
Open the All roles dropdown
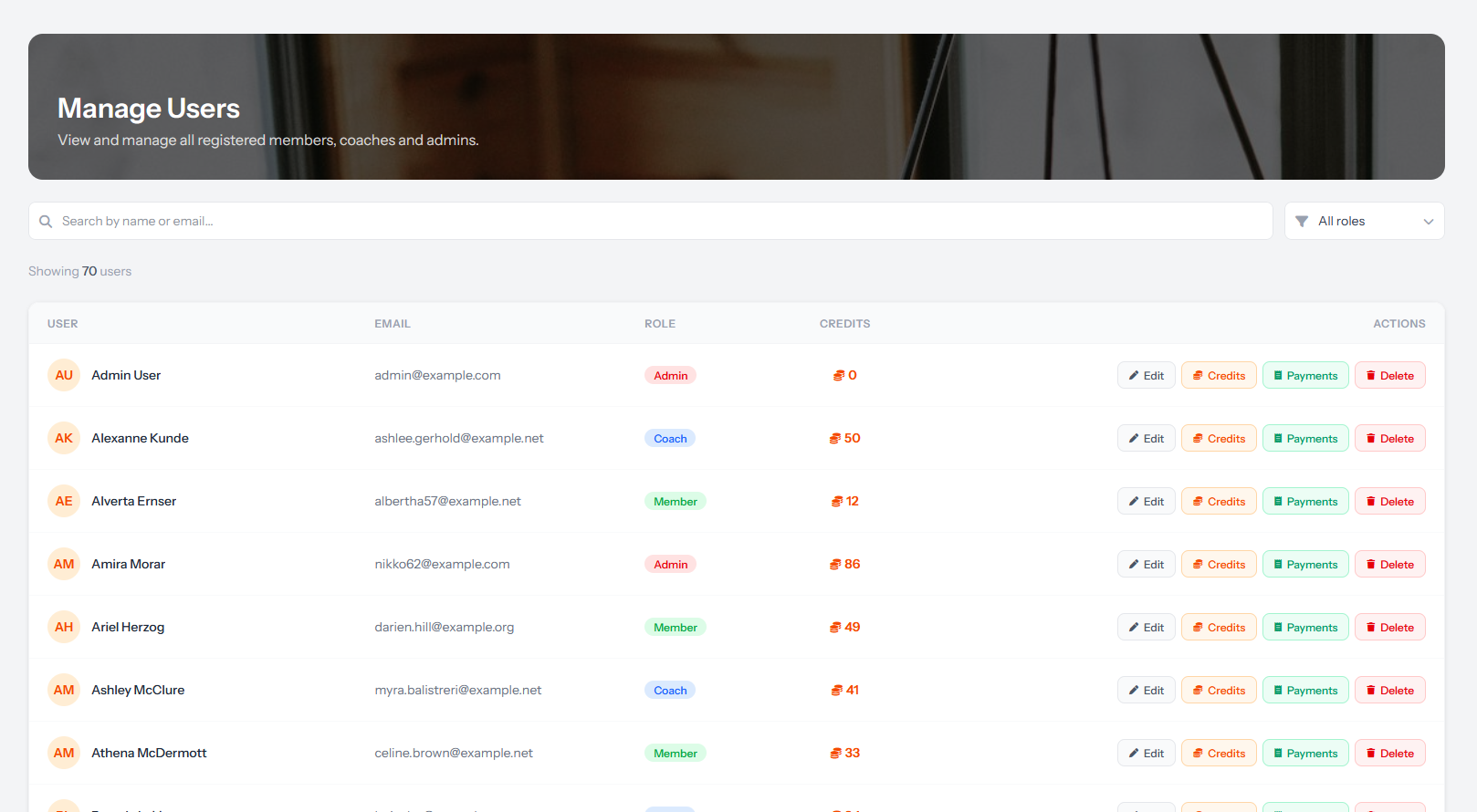pos(1364,221)
